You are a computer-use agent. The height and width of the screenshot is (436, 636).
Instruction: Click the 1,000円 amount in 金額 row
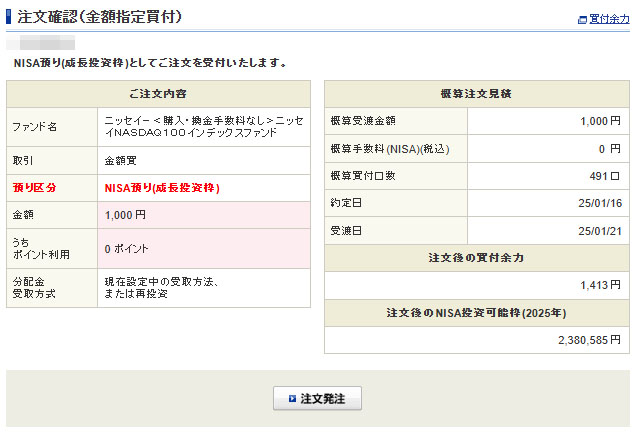point(125,214)
